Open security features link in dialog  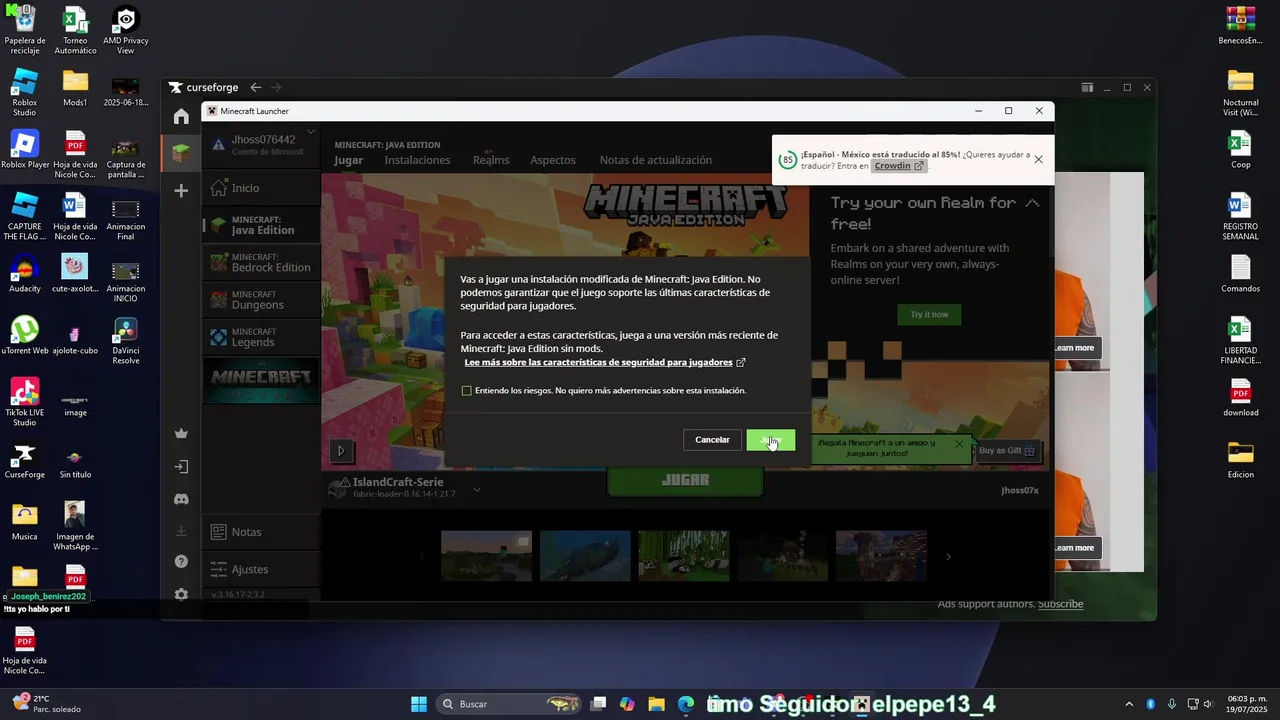tap(605, 362)
